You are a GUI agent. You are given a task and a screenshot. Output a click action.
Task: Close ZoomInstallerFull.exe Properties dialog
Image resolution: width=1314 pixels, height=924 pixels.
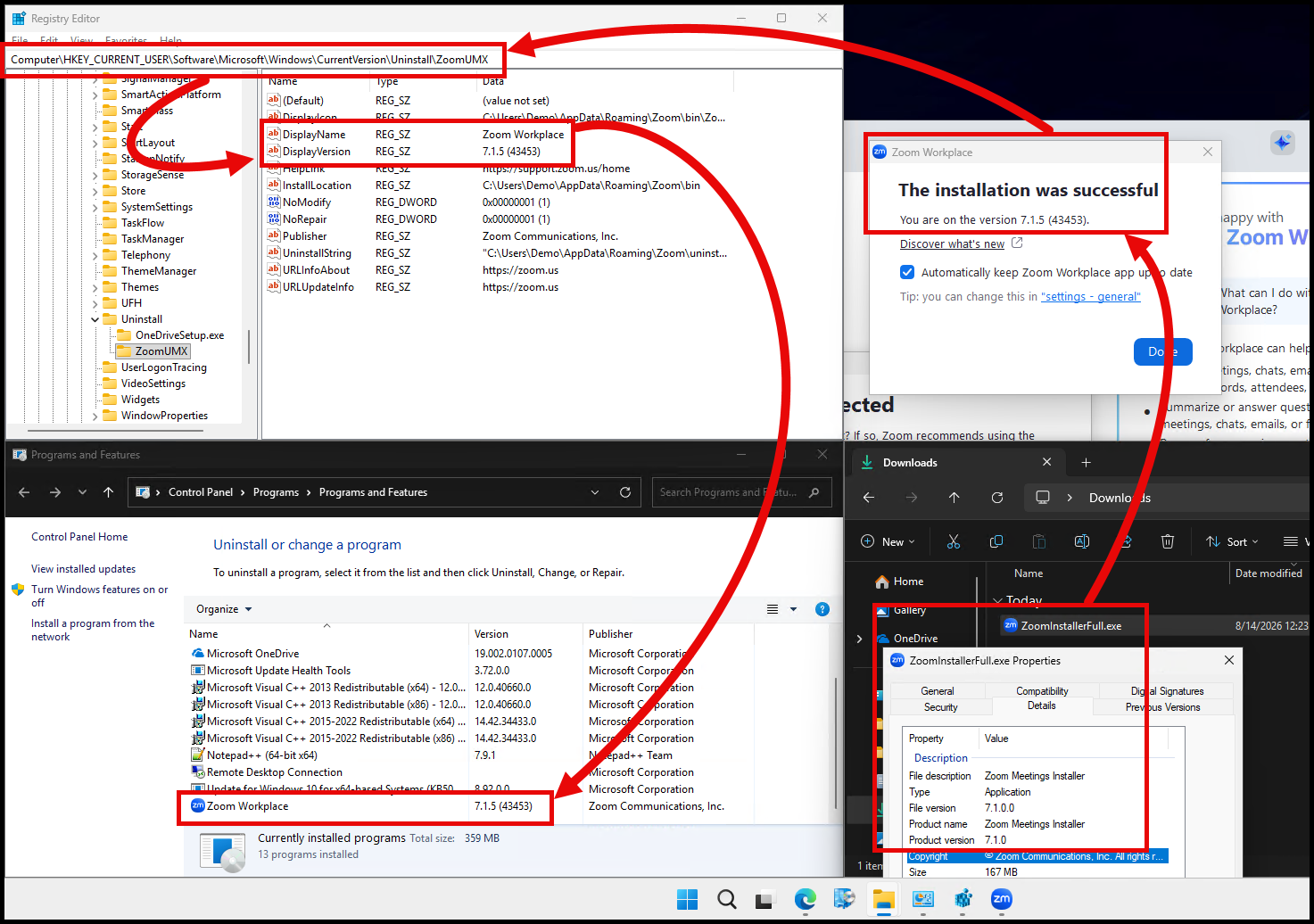pos(1229,660)
